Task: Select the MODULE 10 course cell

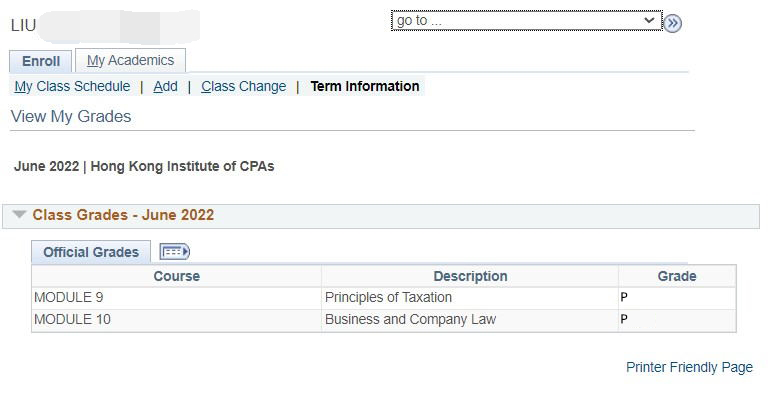Action: (x=176, y=320)
